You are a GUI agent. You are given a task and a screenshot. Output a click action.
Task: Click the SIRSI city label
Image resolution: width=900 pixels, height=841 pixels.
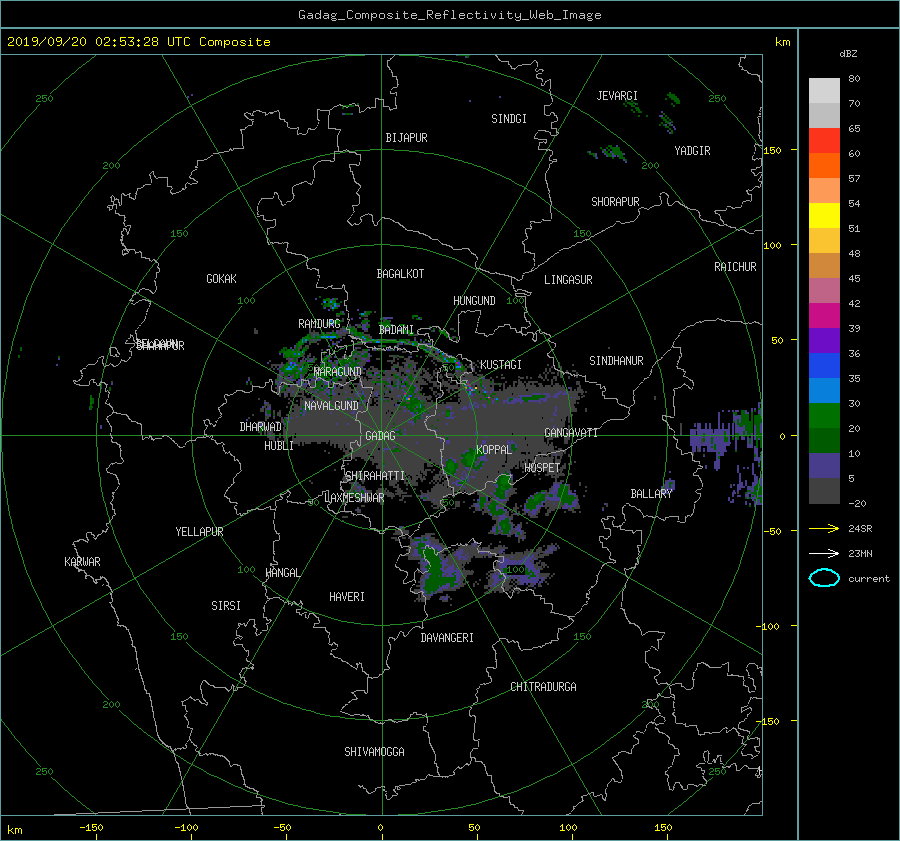226,606
